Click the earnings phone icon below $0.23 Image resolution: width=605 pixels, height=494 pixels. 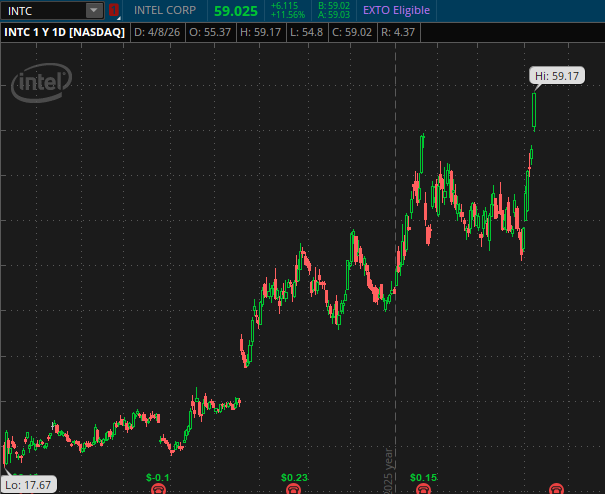[x=293, y=489]
